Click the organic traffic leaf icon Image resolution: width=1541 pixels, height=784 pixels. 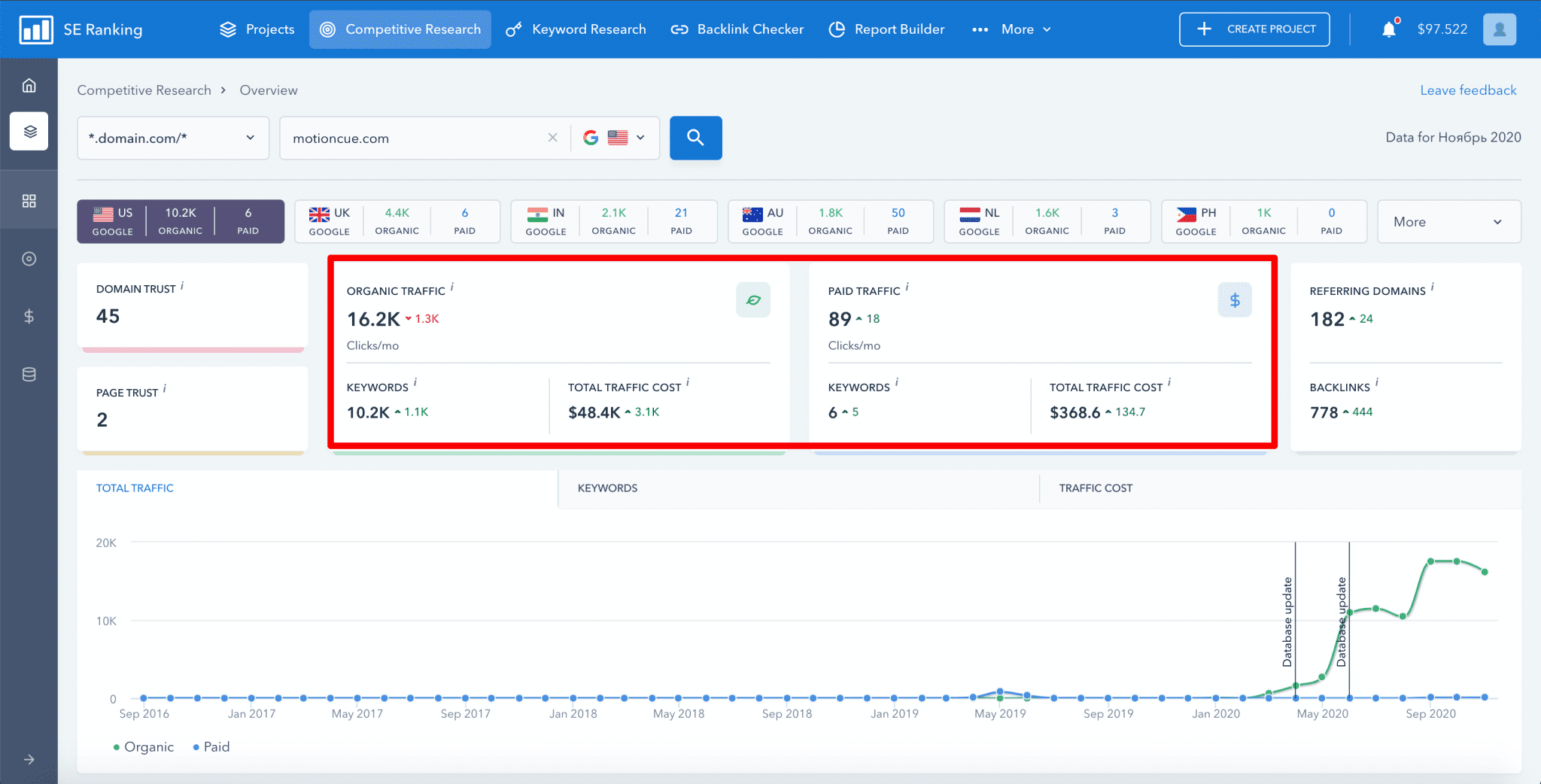click(x=753, y=299)
